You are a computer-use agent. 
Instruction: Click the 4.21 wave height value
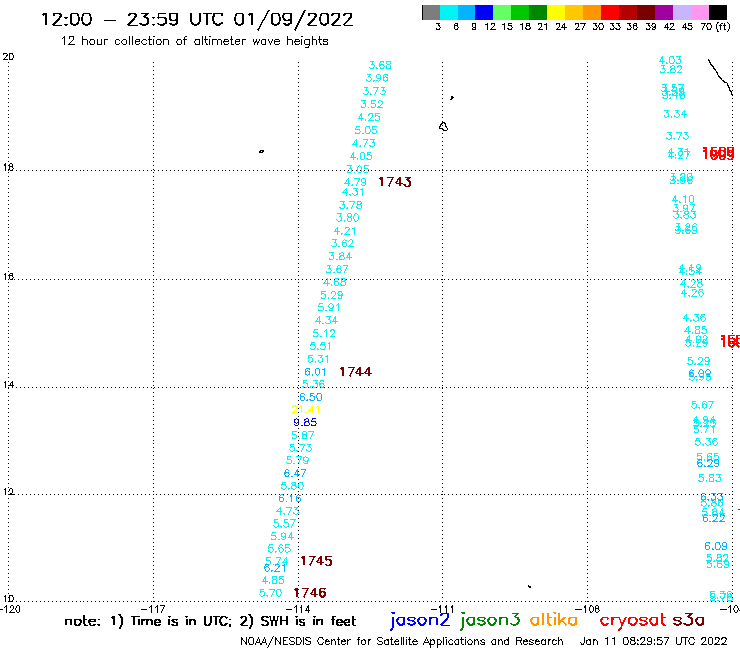[345, 231]
